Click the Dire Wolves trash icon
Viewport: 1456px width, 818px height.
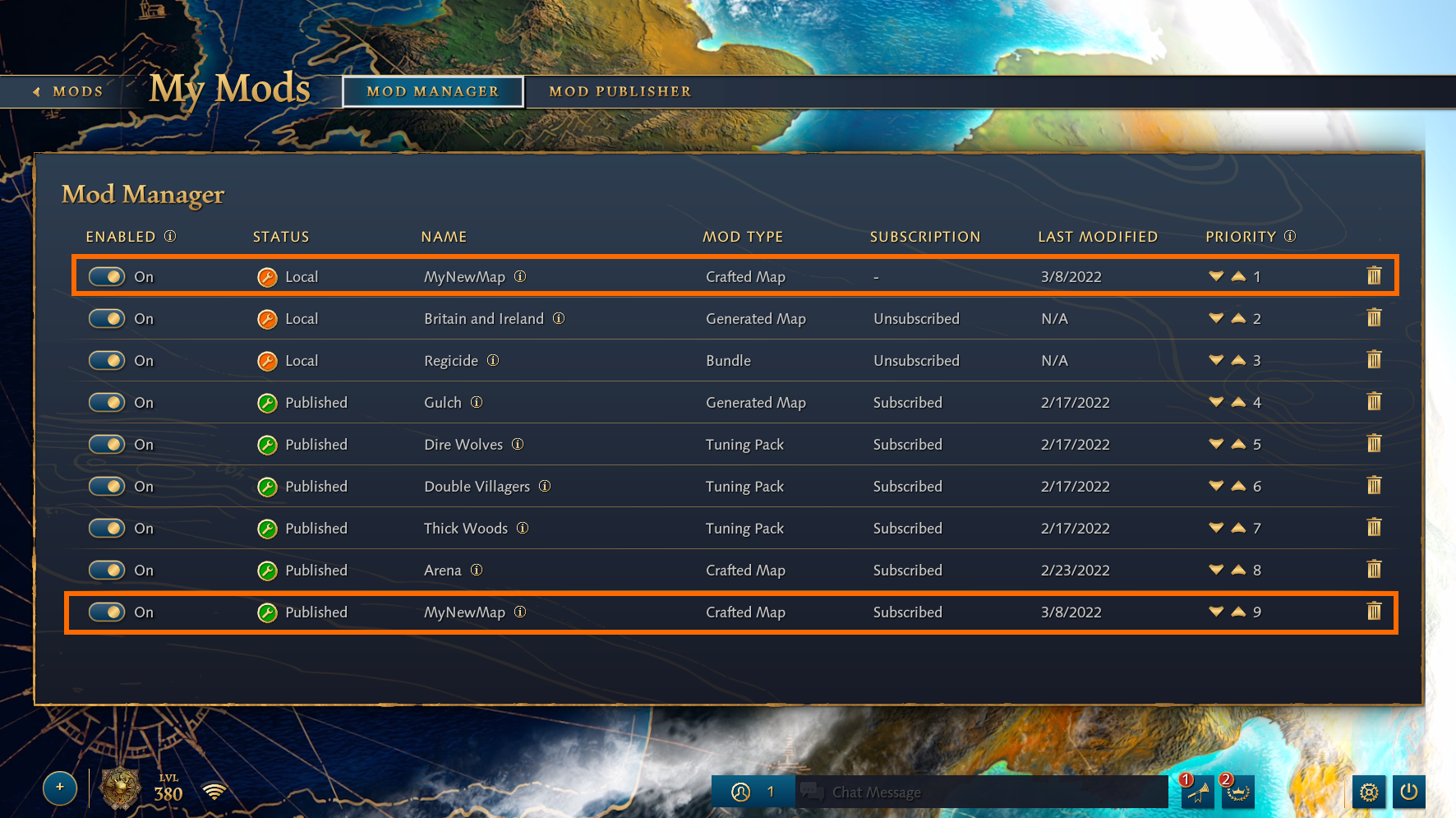pyautogui.click(x=1374, y=443)
